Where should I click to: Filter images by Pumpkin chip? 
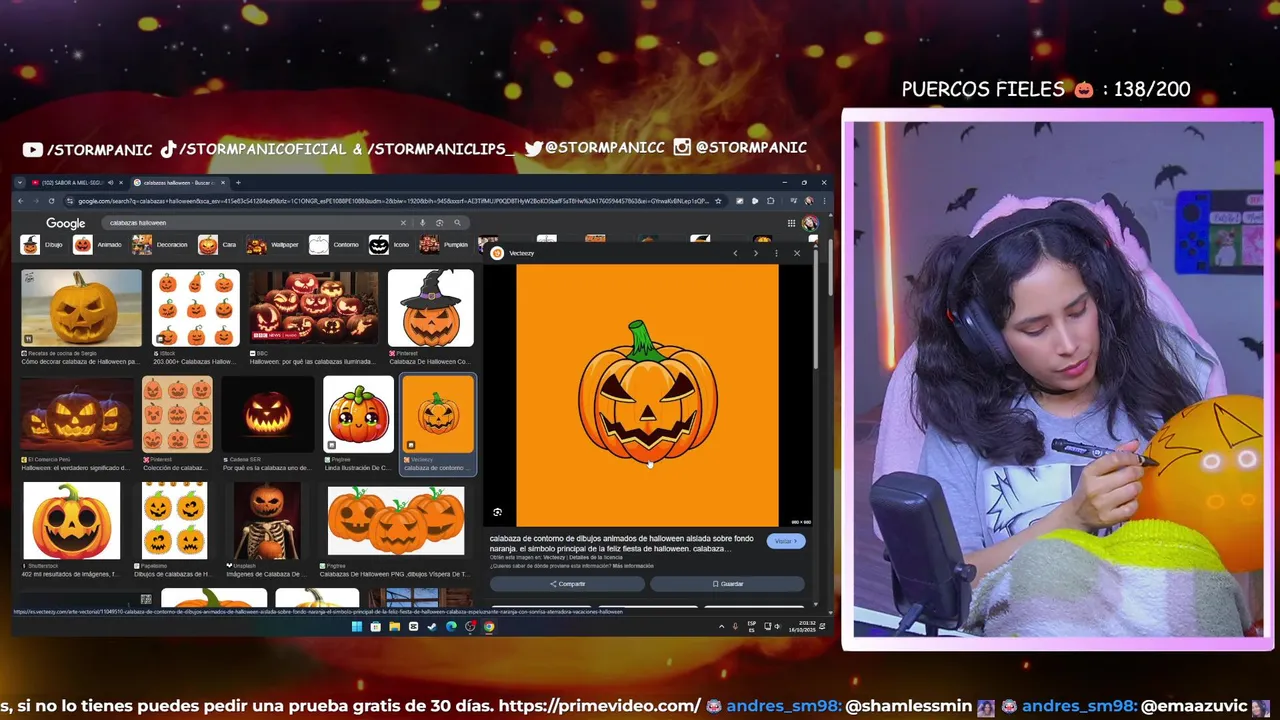tap(445, 244)
